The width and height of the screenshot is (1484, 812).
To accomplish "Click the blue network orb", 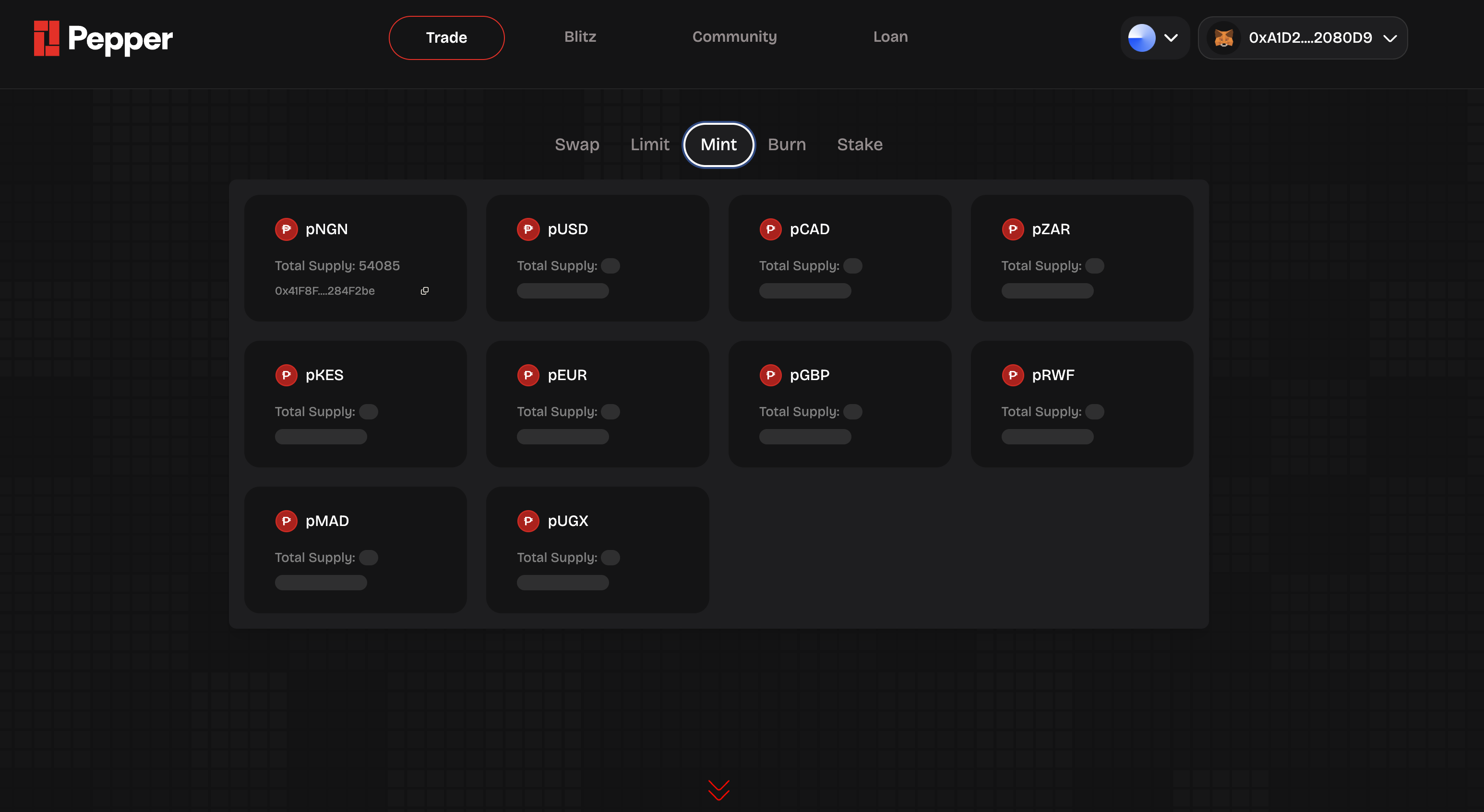I will pyautogui.click(x=1141, y=38).
